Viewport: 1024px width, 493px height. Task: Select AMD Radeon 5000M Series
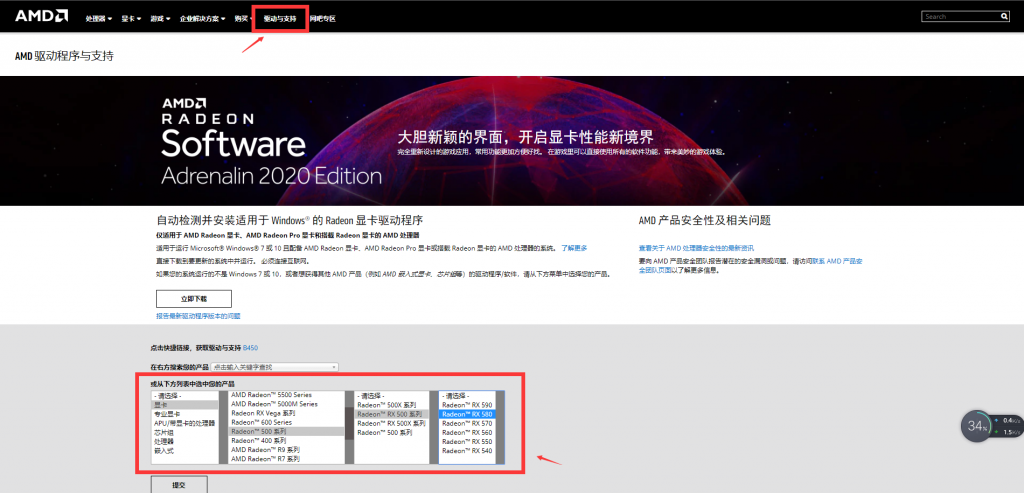point(287,404)
